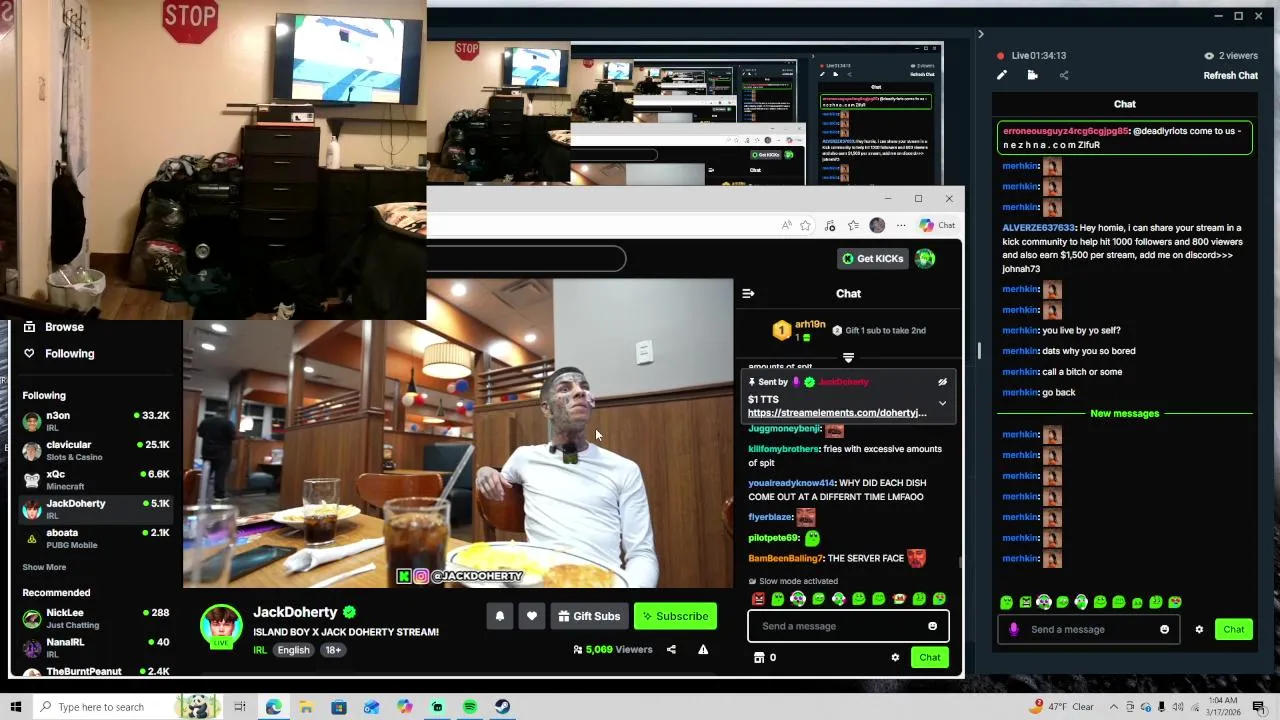Click the purple microphone in dashboard chat

click(x=1014, y=629)
